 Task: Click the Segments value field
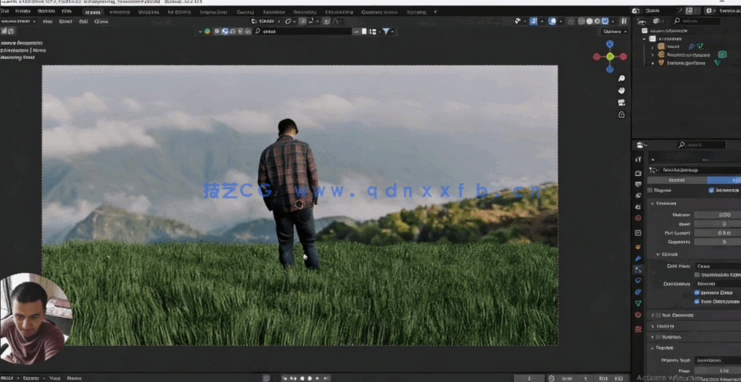click(718, 242)
